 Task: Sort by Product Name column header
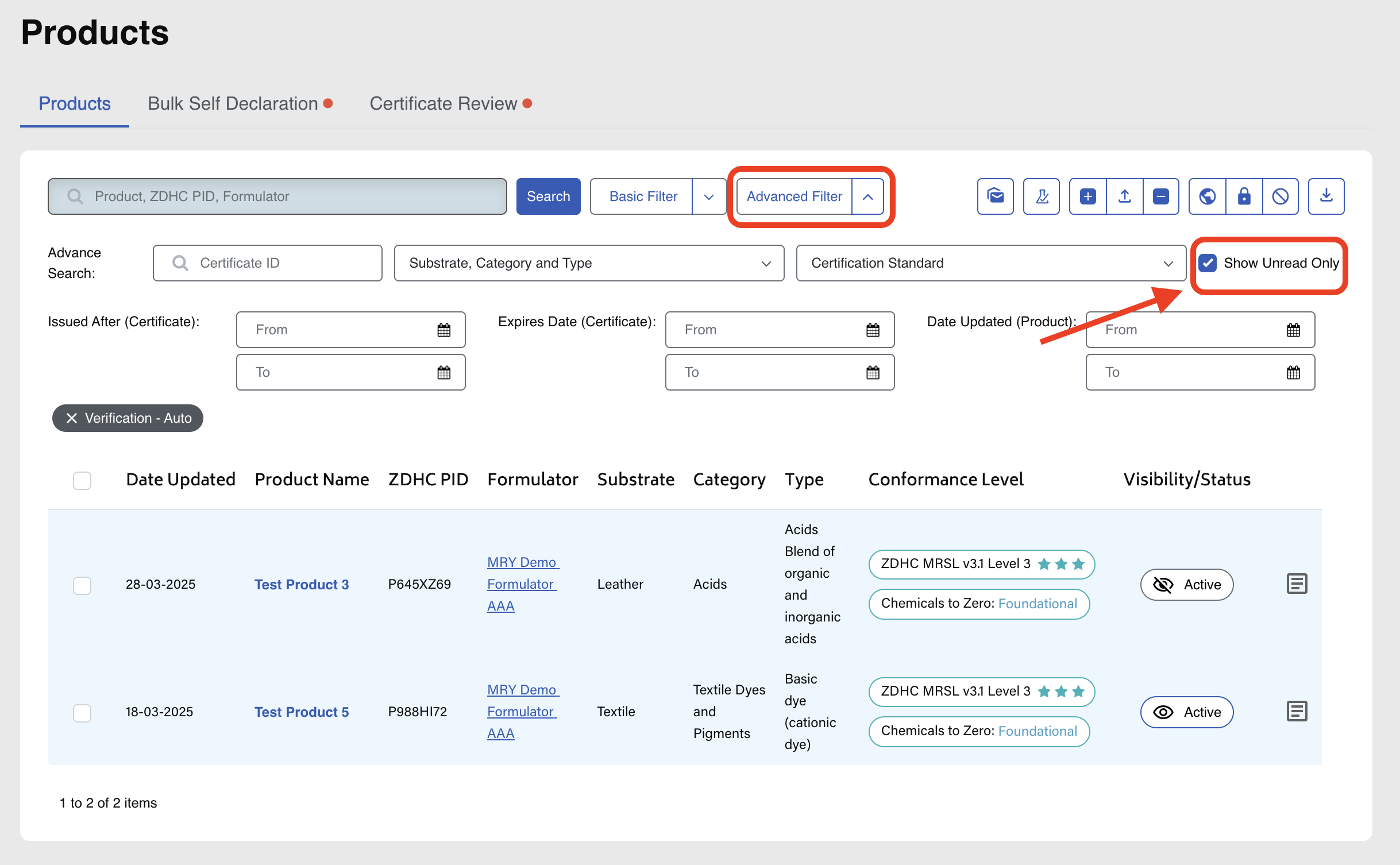(312, 480)
